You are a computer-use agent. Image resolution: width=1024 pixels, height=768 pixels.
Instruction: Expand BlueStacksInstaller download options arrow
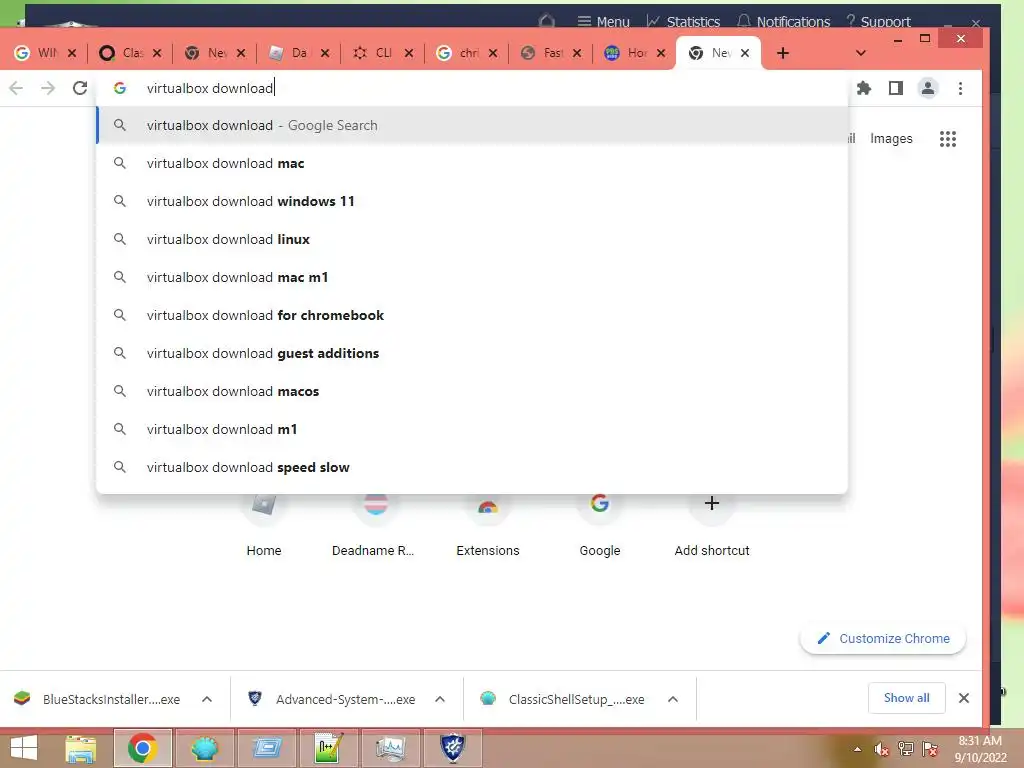(x=207, y=699)
